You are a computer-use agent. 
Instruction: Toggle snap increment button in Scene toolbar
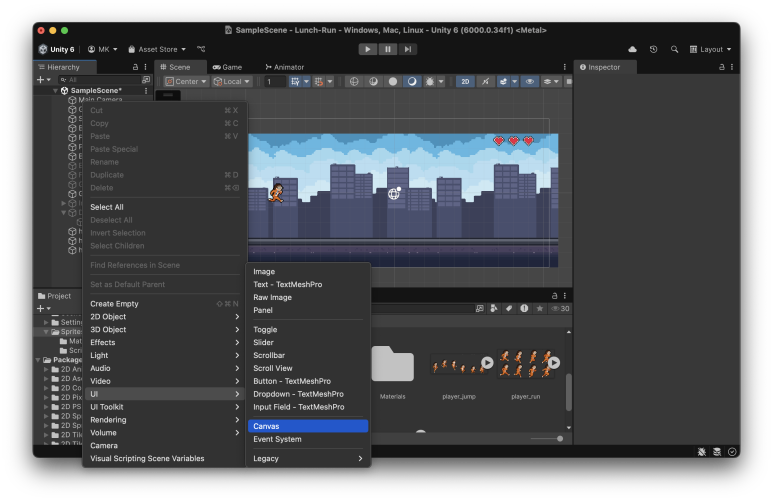click(x=319, y=81)
